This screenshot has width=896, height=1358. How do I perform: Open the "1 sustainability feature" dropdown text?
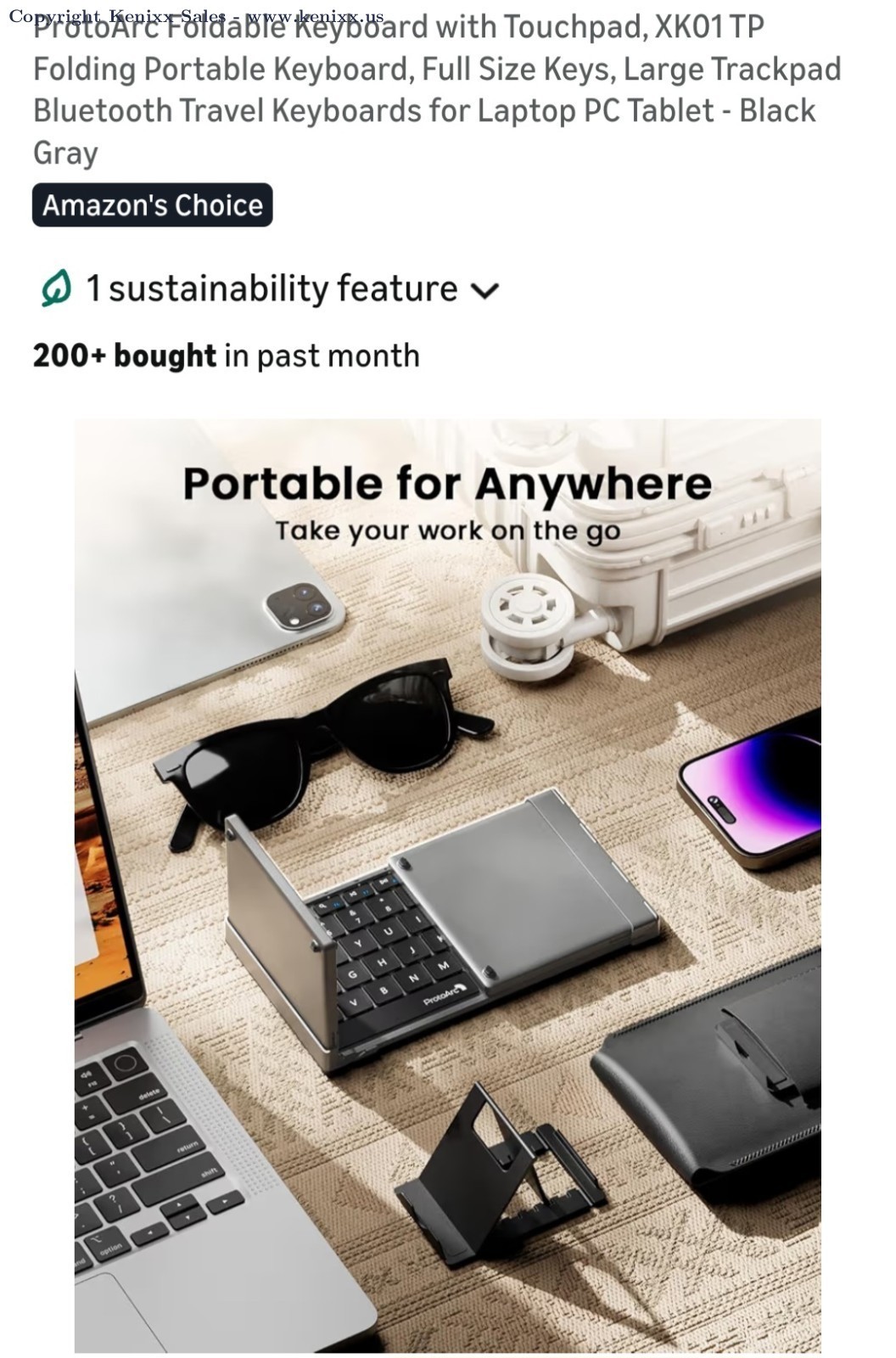[272, 289]
